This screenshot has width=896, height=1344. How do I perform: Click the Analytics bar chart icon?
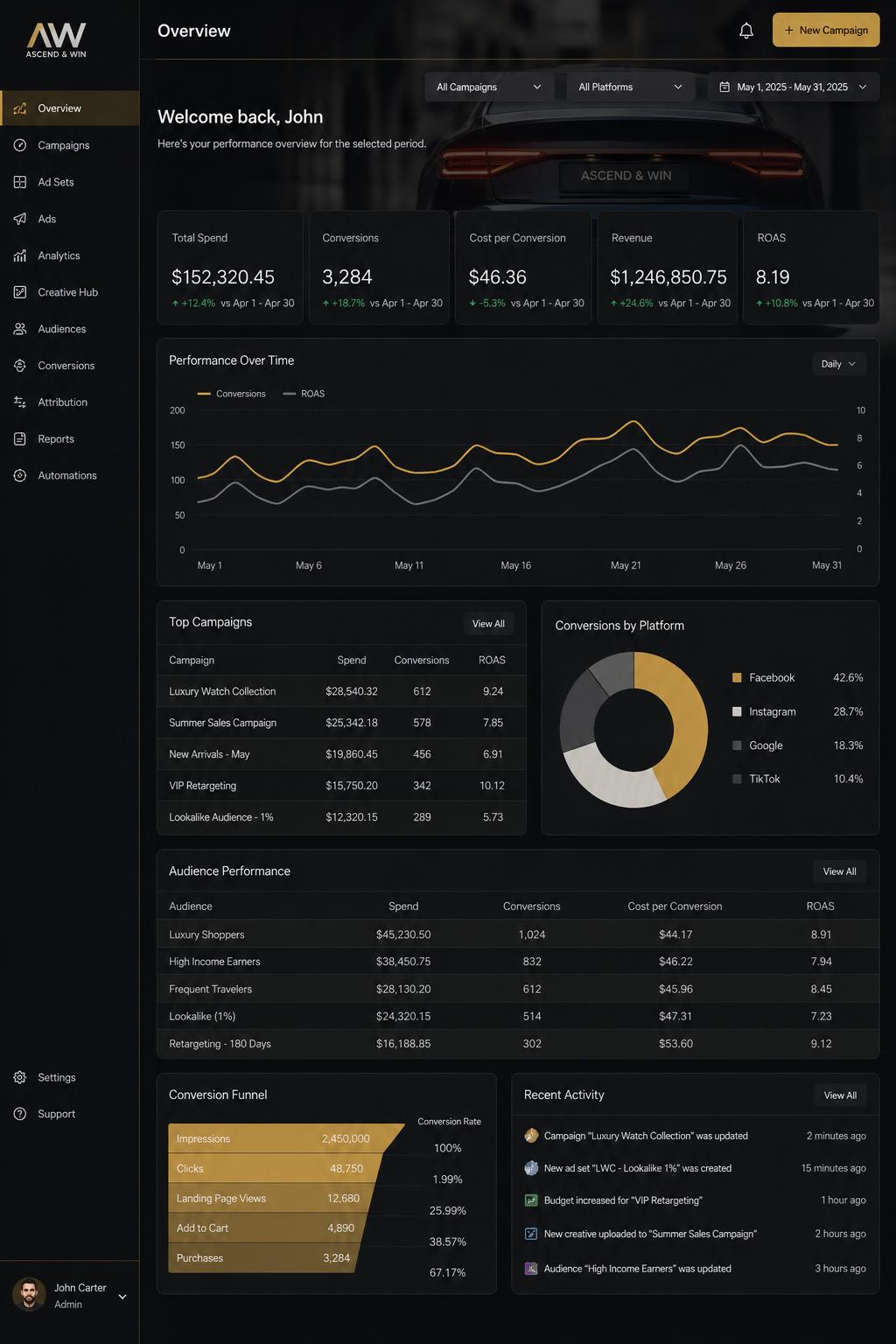pyautogui.click(x=20, y=255)
